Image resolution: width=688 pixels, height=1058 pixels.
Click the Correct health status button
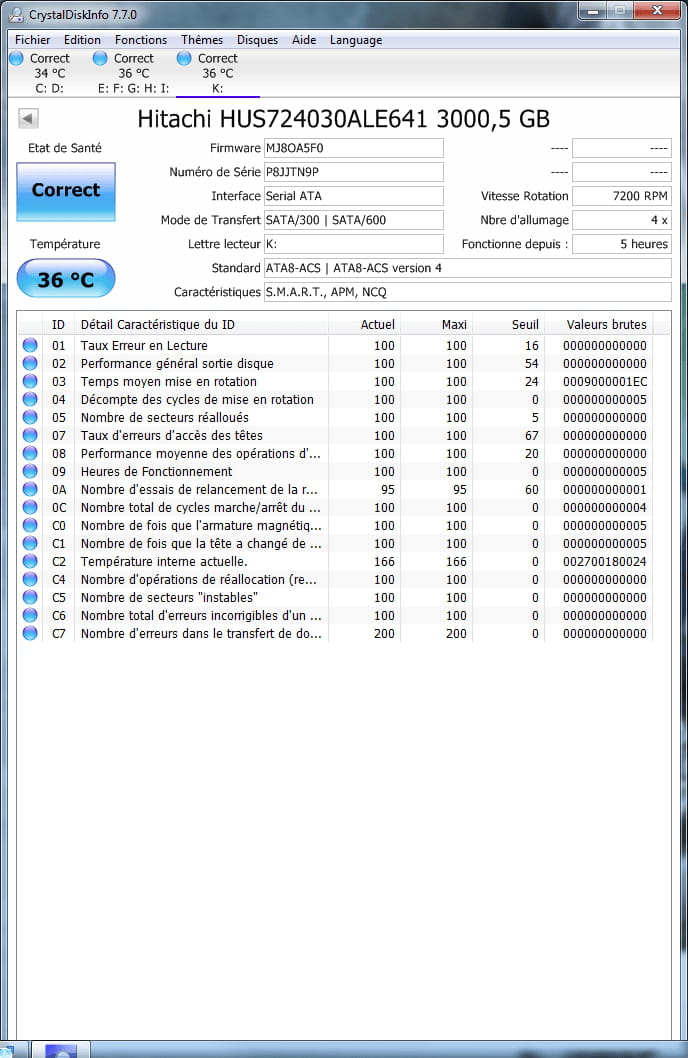point(66,192)
